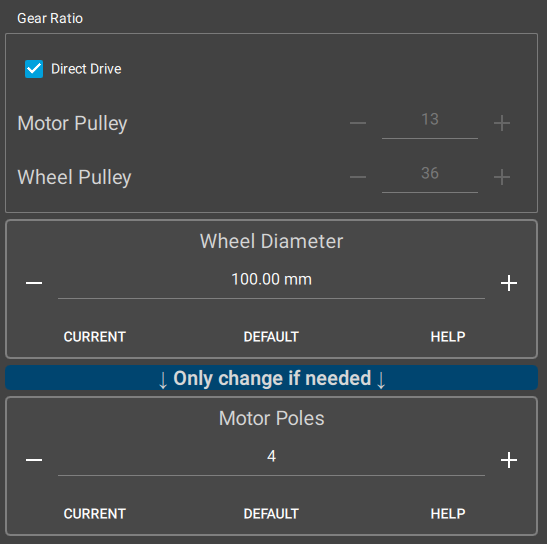Increase Motor Poles with plus icon
This screenshot has width=547, height=544.
click(x=509, y=460)
